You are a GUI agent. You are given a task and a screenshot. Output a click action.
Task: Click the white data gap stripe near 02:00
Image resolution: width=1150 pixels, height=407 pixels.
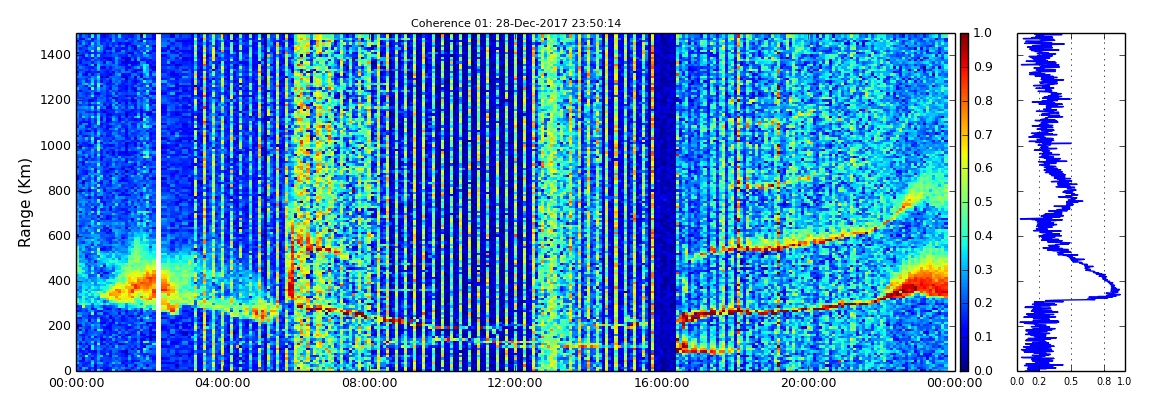click(158, 202)
